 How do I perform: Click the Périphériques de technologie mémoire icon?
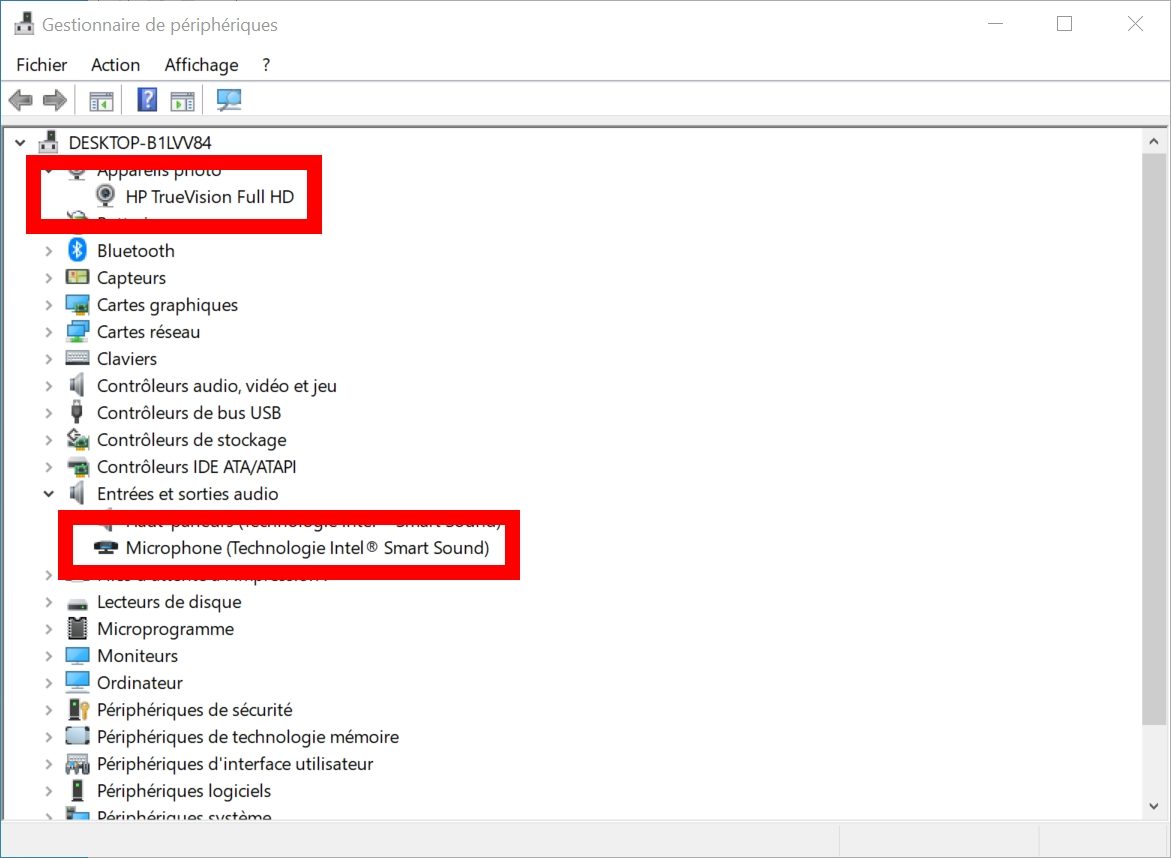[77, 736]
